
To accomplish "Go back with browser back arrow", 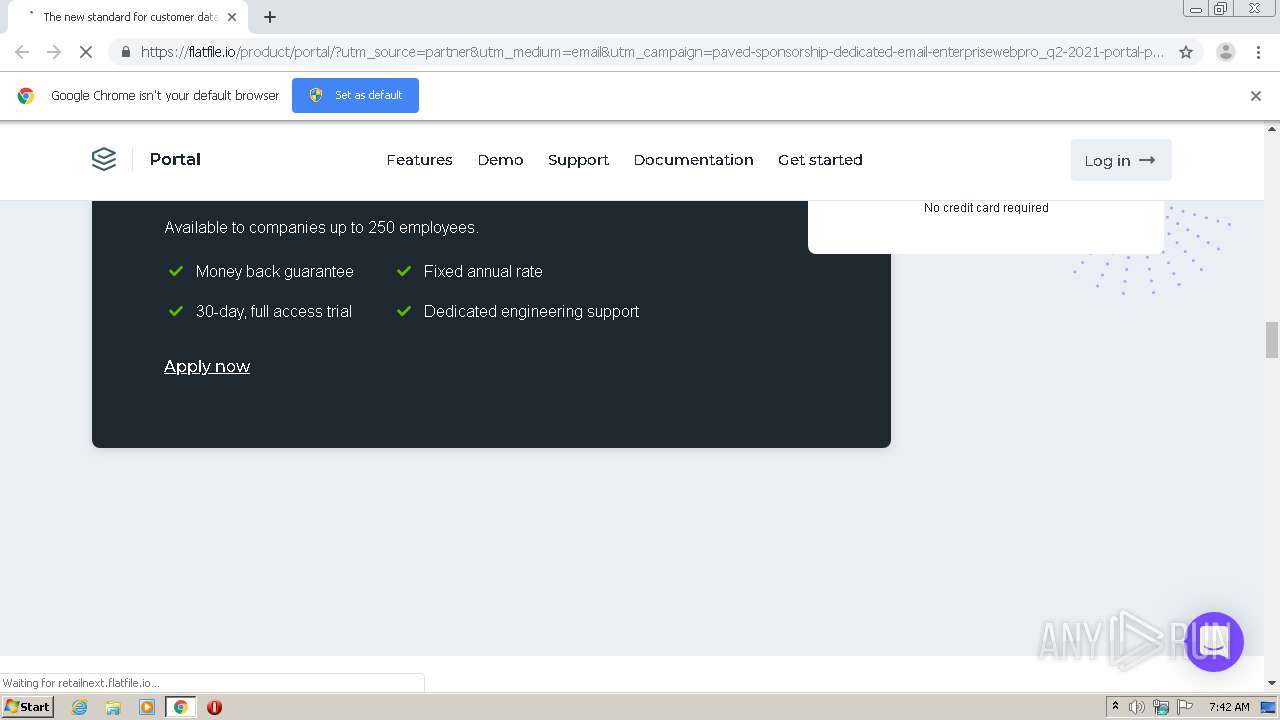I will point(22,52).
